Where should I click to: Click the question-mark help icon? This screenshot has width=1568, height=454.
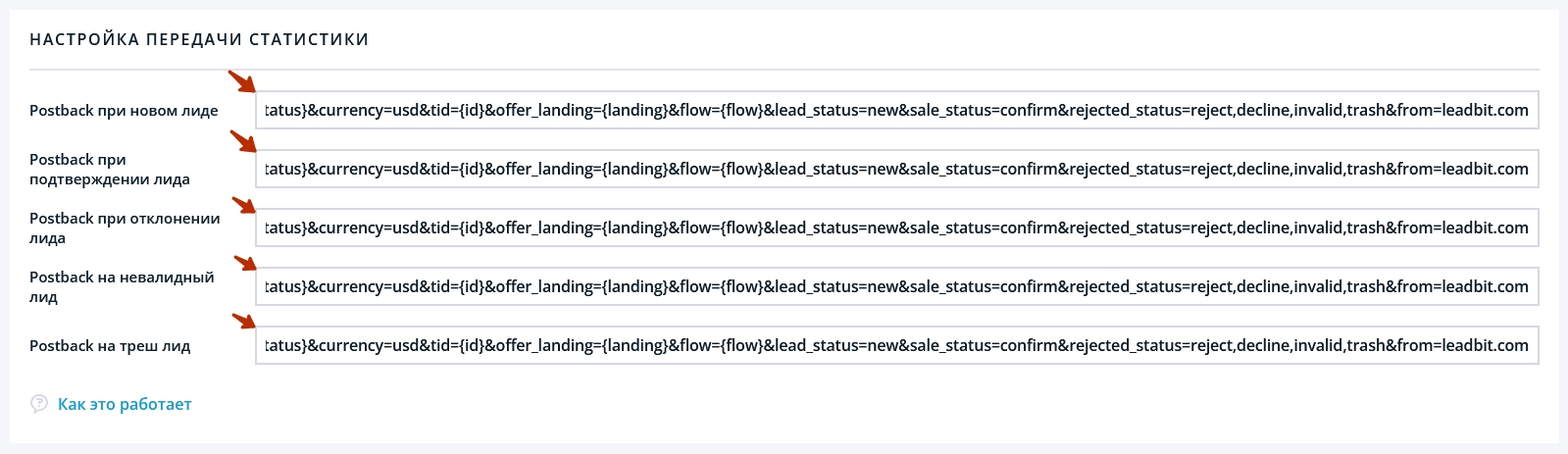[39, 403]
